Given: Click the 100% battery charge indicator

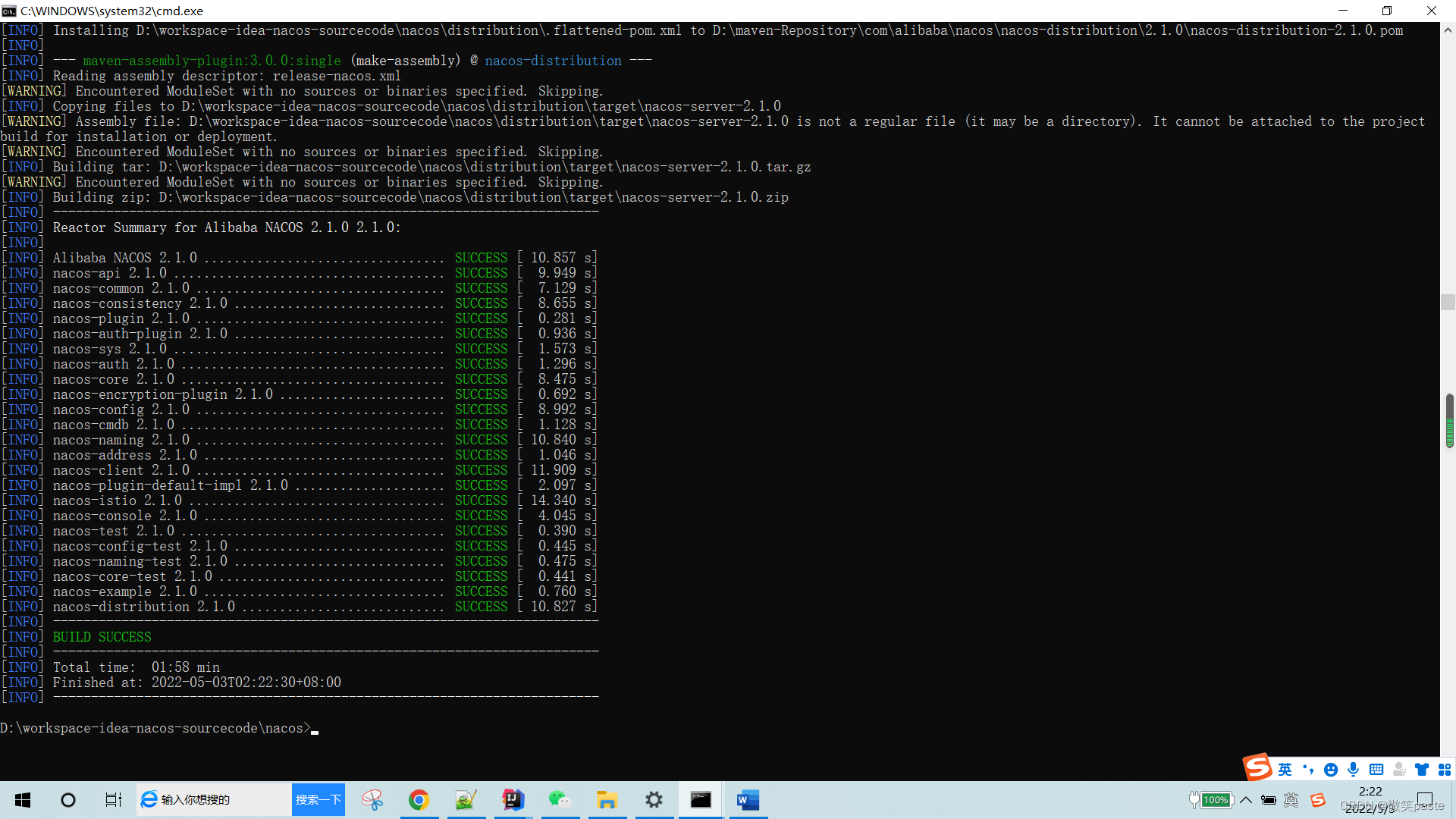Looking at the screenshot, I should [1211, 800].
